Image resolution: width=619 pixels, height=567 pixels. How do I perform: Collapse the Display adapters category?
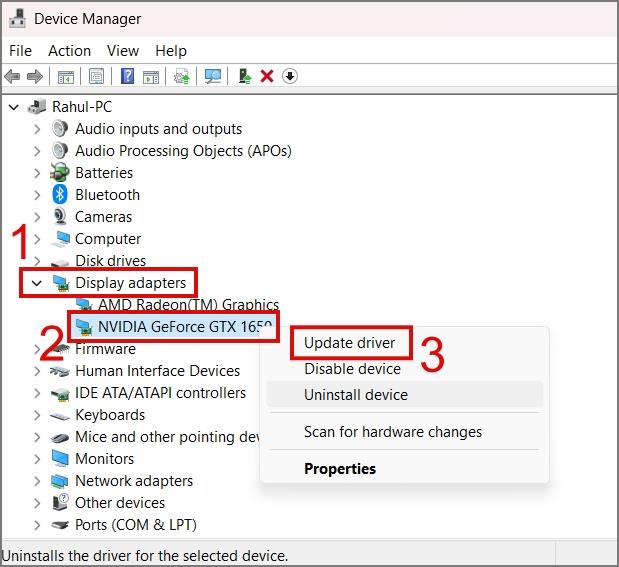click(37, 283)
